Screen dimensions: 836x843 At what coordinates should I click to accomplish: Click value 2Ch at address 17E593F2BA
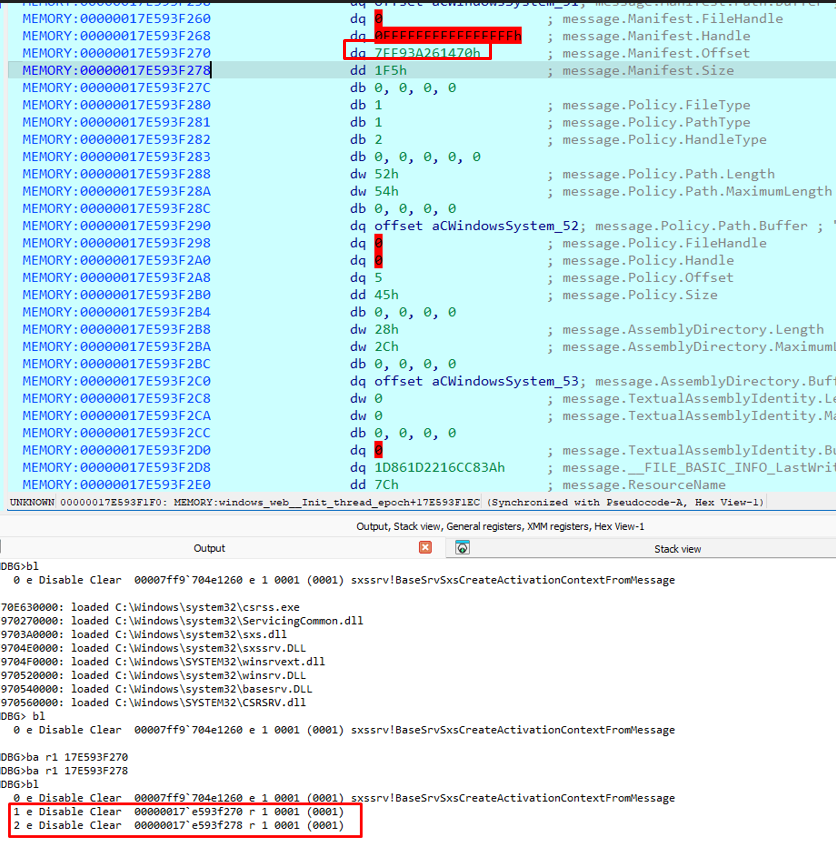pyautogui.click(x=387, y=346)
